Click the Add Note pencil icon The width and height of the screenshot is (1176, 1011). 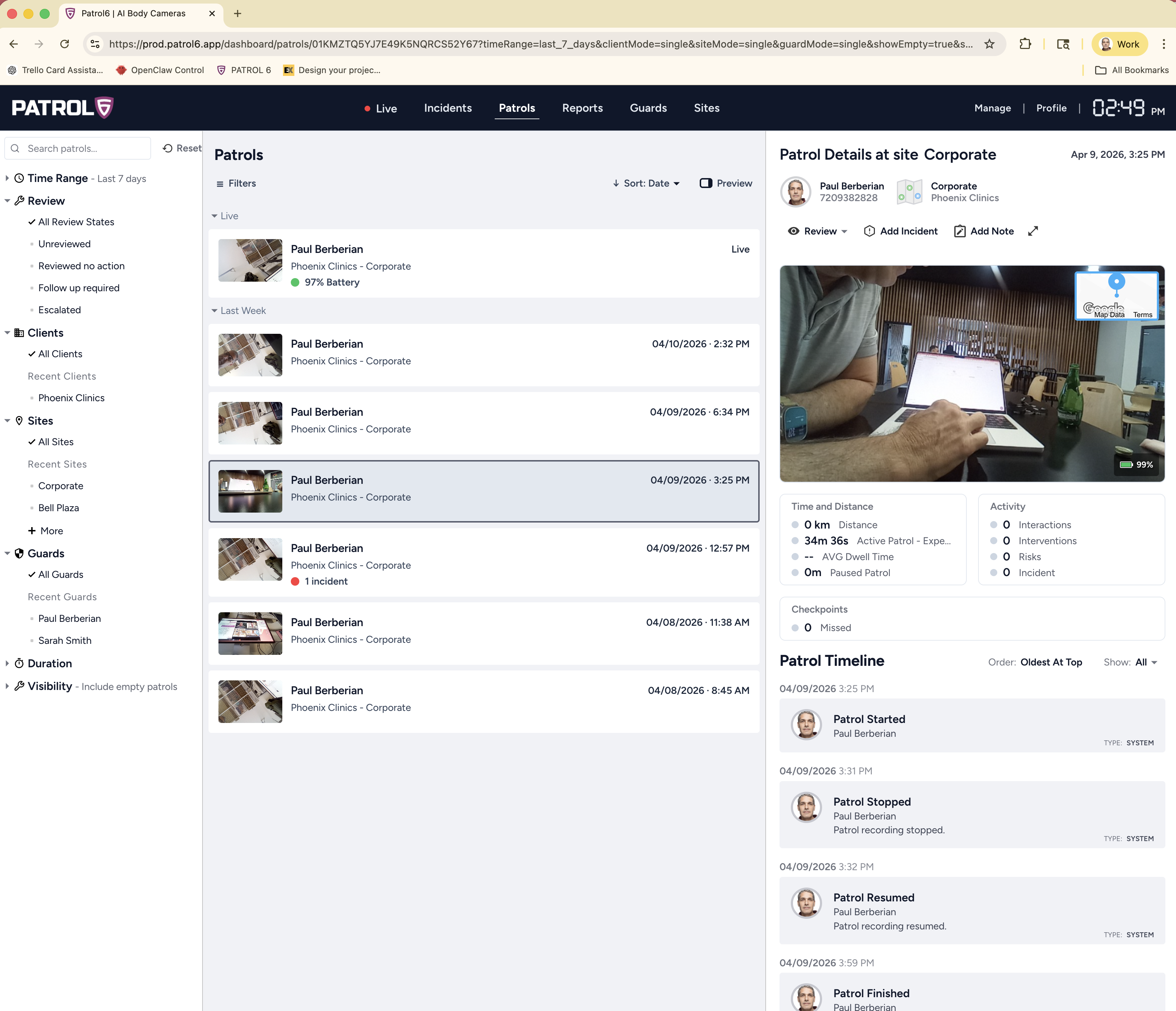pos(960,231)
